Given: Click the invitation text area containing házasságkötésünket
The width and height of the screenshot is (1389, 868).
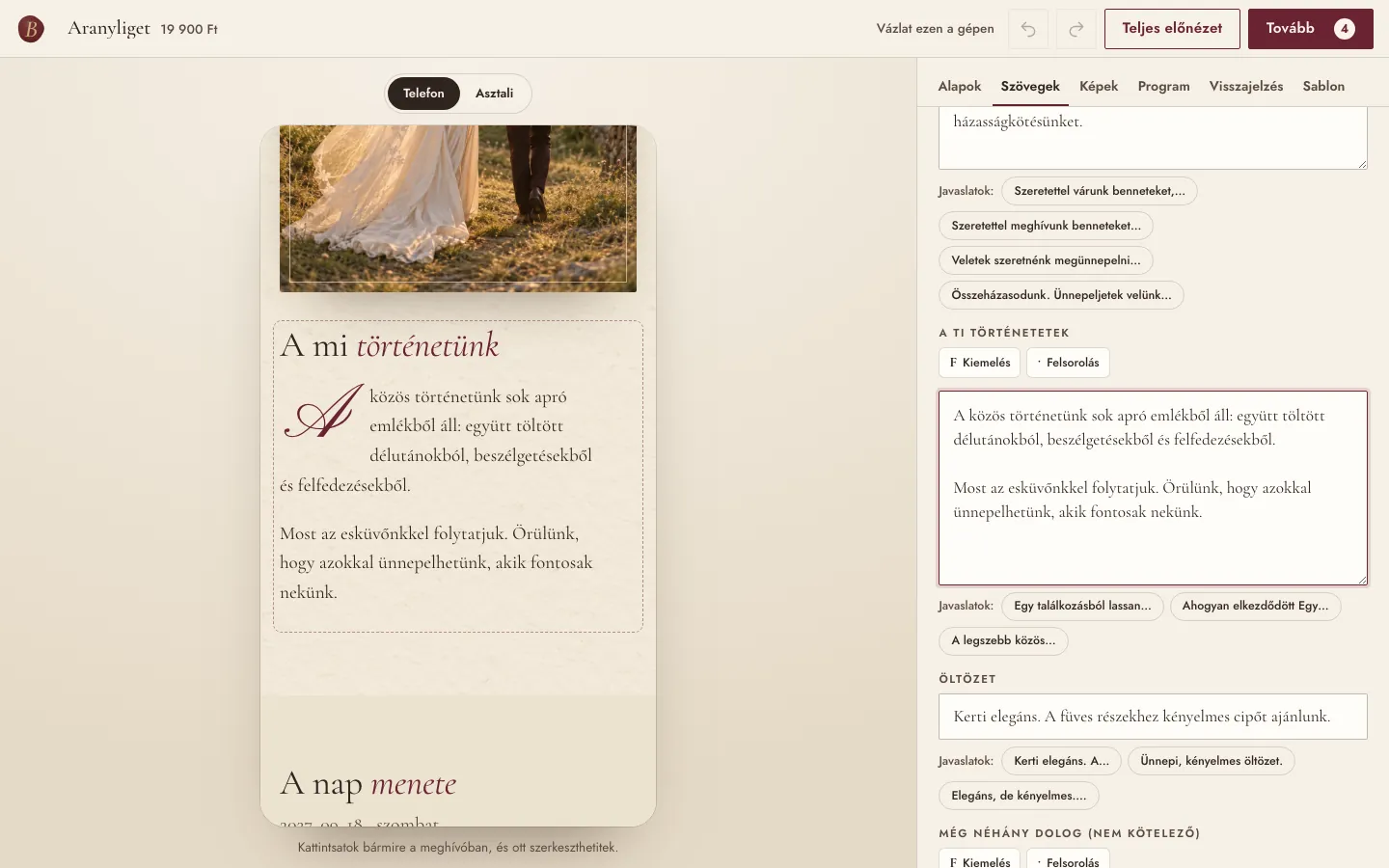Looking at the screenshot, I should 1153,138.
